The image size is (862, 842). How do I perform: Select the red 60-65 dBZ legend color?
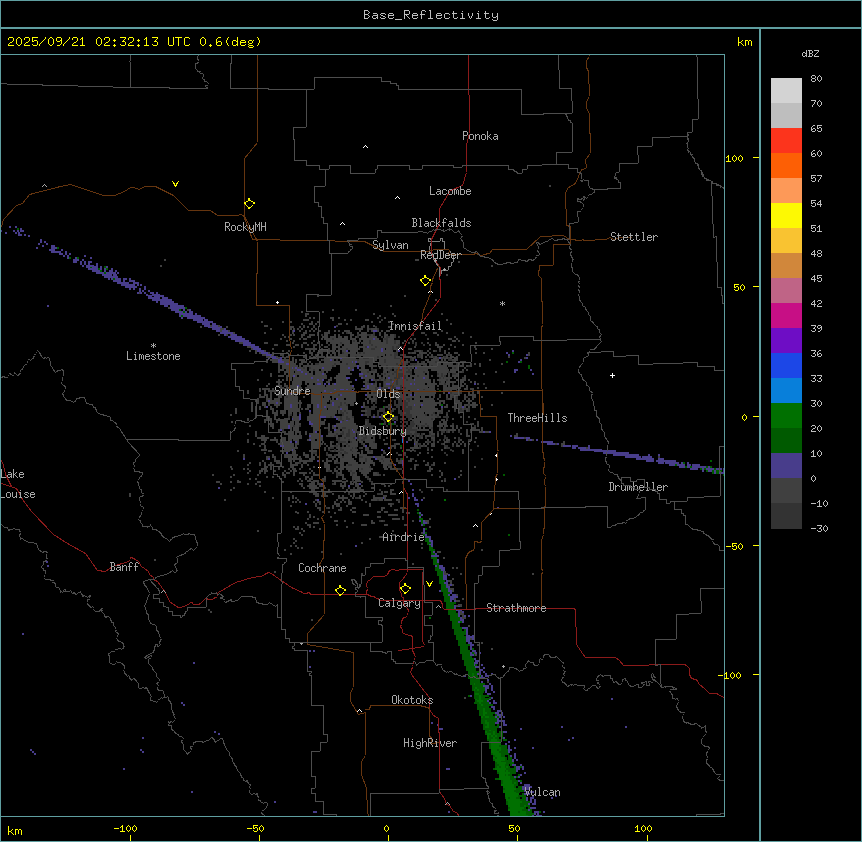click(786, 140)
